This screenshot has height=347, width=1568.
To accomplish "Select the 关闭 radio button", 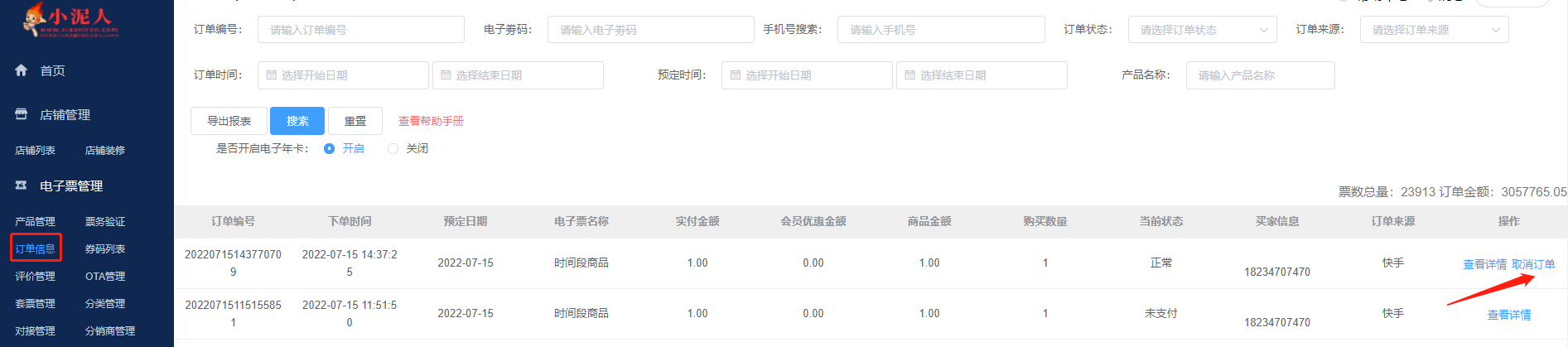I will coord(393,149).
